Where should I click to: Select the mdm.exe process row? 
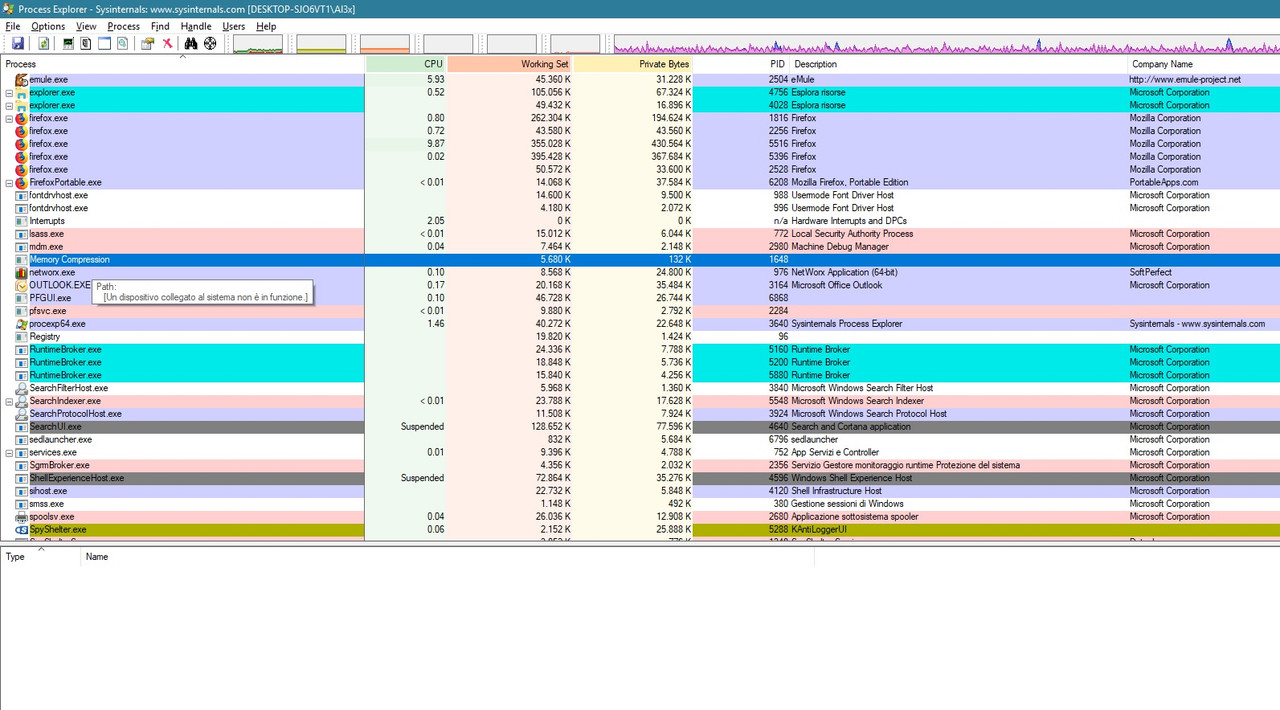click(x=640, y=247)
